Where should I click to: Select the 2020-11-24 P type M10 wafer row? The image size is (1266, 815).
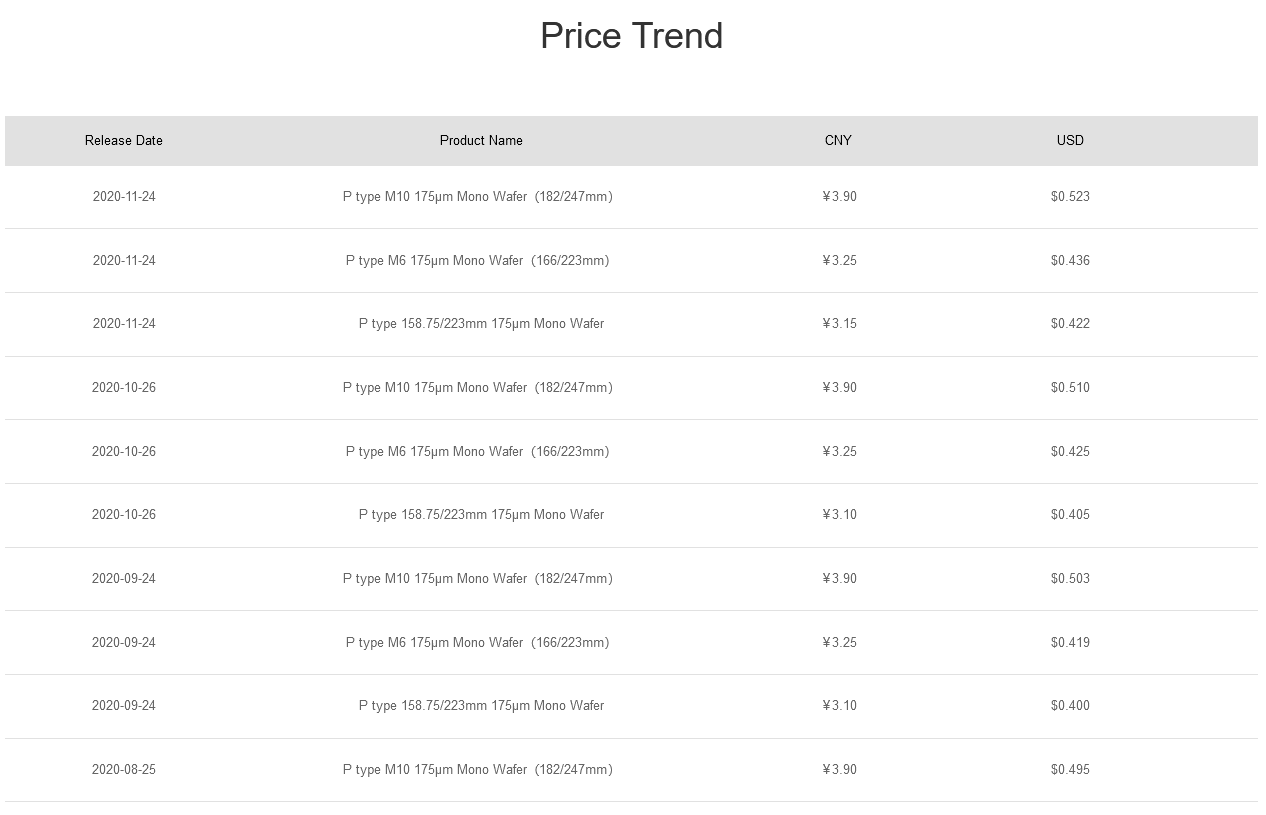click(631, 197)
